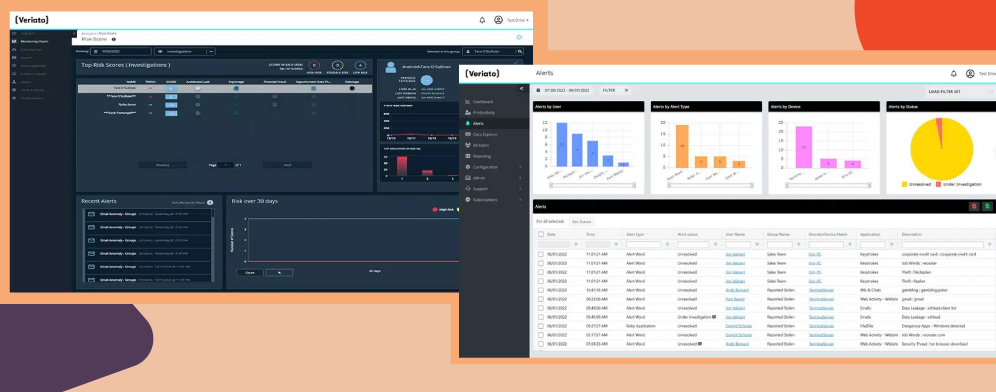Click the filter funnel under the Alert type column
The height and width of the screenshot is (392, 996).
(x=667, y=245)
